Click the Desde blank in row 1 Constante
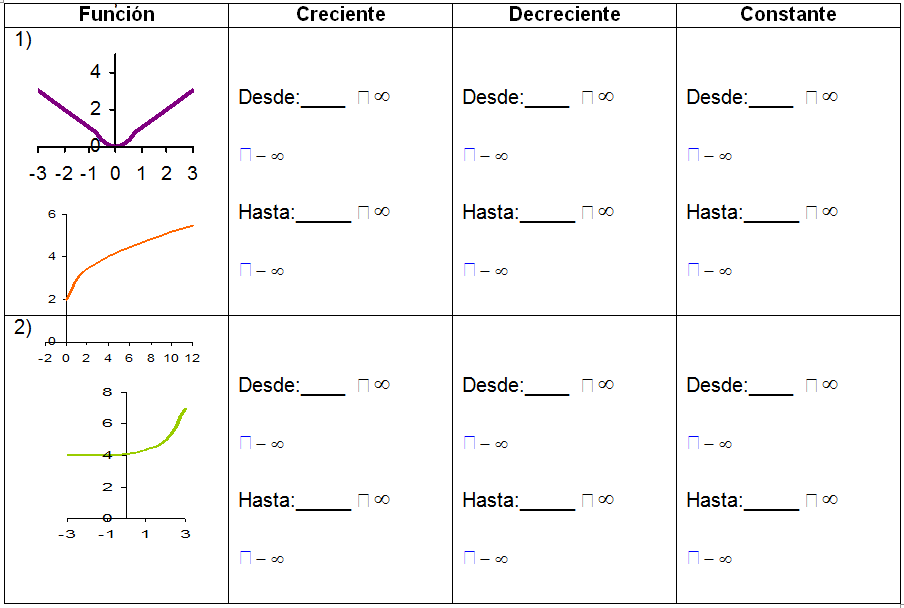Viewport: 904px width, 608px height. click(771, 98)
